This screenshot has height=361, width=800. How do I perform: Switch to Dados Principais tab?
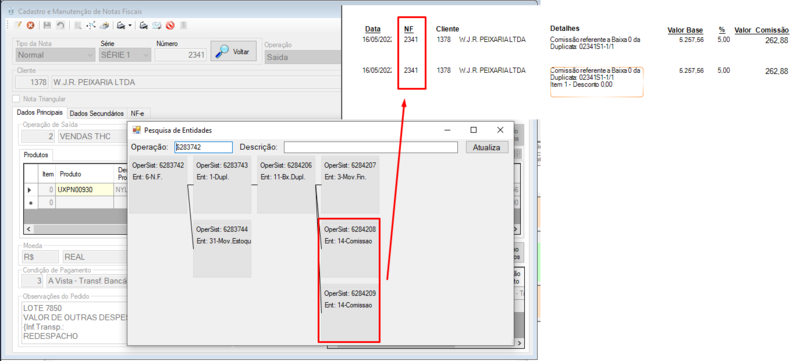click(40, 112)
